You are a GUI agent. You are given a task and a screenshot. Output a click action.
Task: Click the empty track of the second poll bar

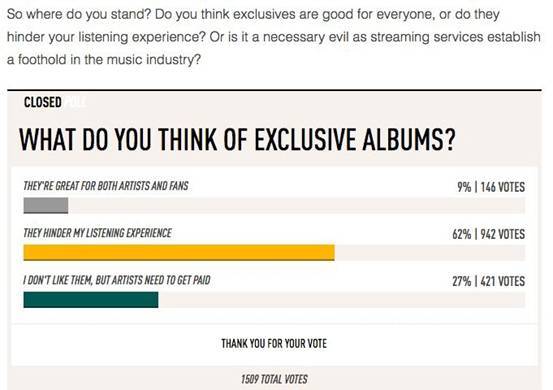[430, 253]
